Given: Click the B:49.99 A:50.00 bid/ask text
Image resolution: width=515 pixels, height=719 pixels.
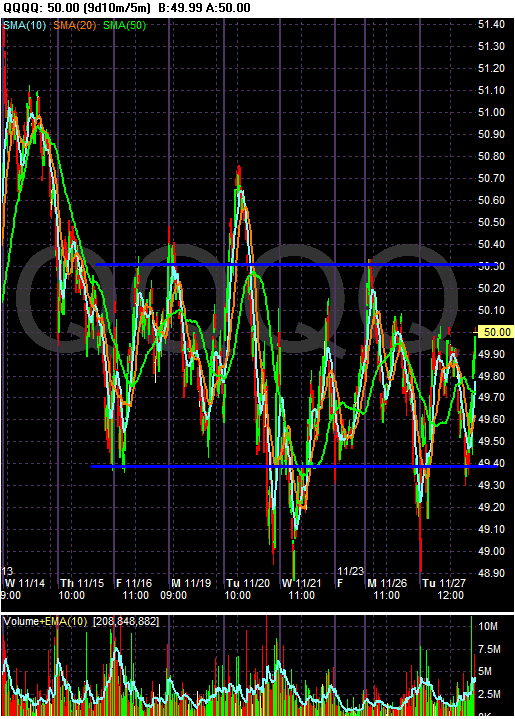Looking at the screenshot, I should [x=205, y=8].
